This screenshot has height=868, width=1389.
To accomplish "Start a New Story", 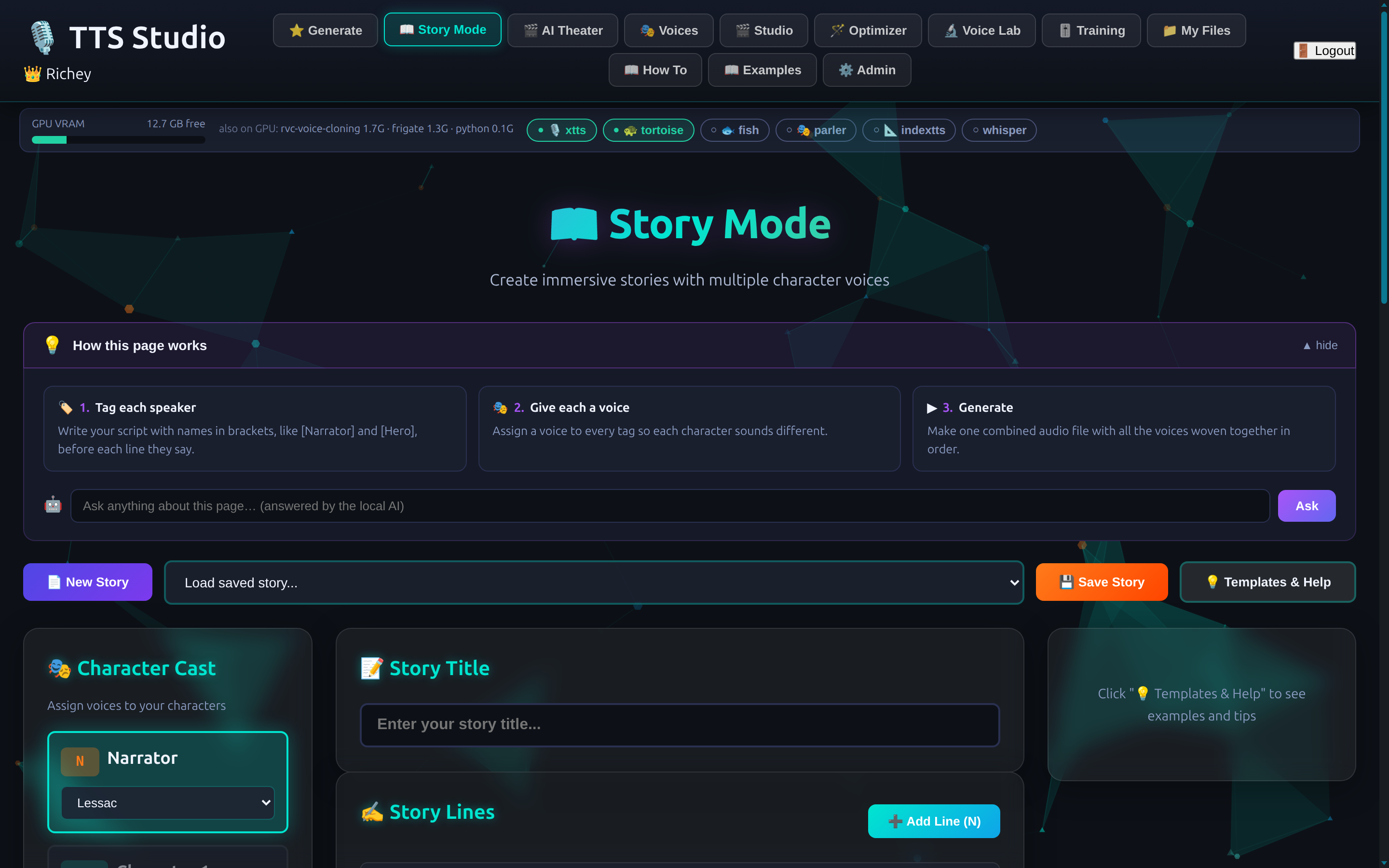I will (x=88, y=582).
